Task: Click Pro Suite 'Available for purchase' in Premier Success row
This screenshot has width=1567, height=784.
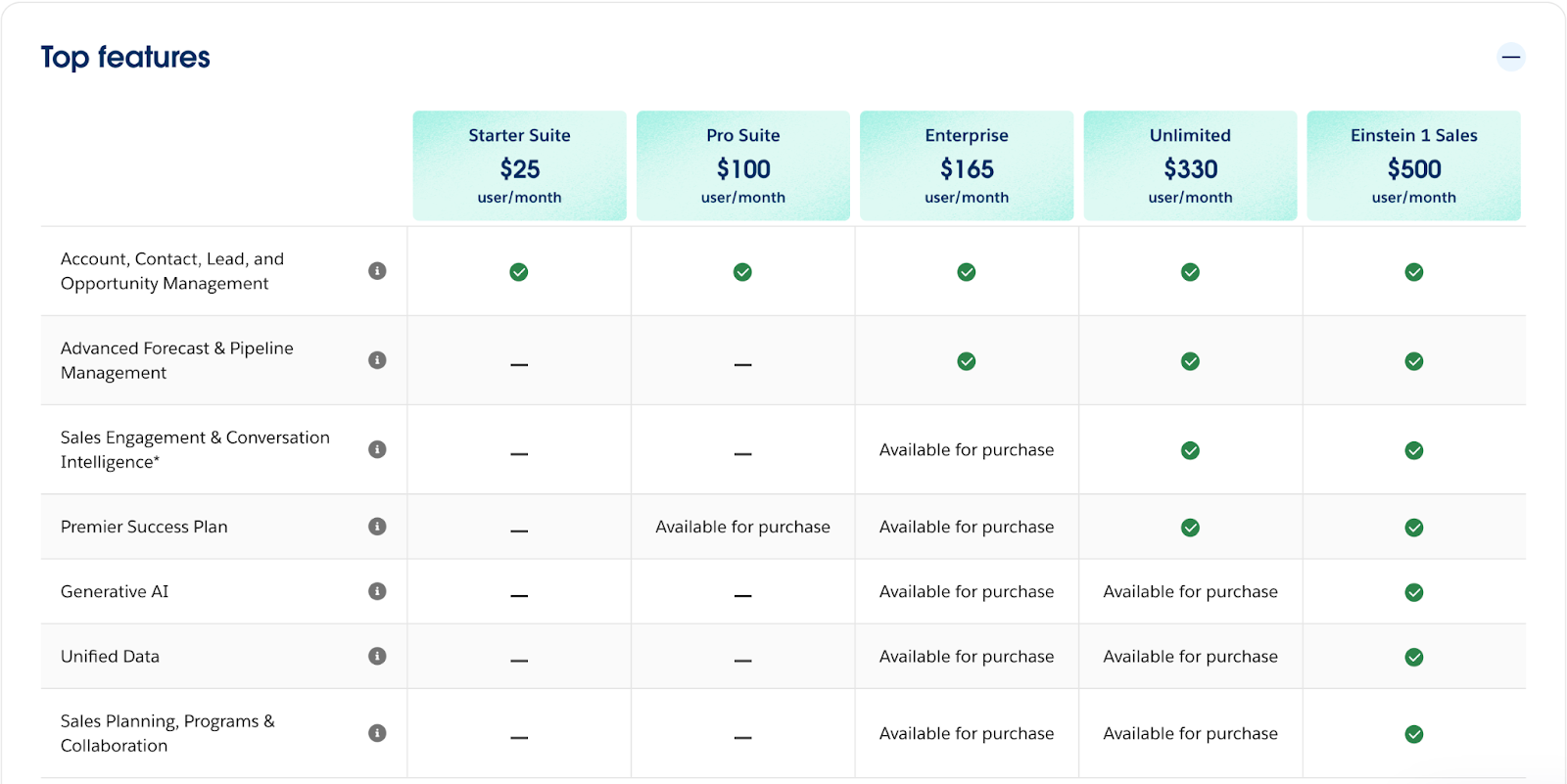Action: pyautogui.click(x=743, y=527)
